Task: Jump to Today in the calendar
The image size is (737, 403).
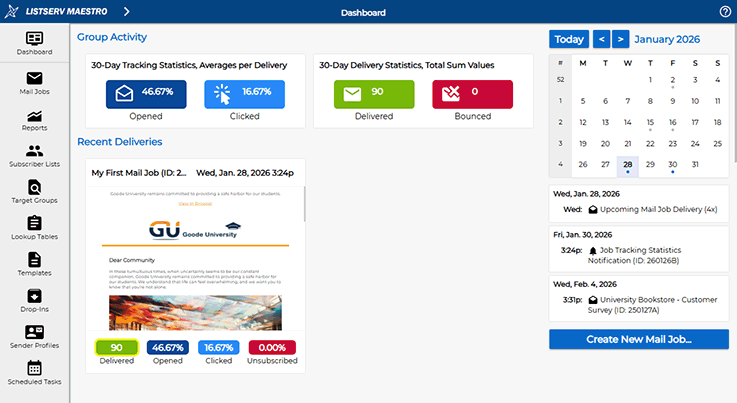Action: click(569, 39)
